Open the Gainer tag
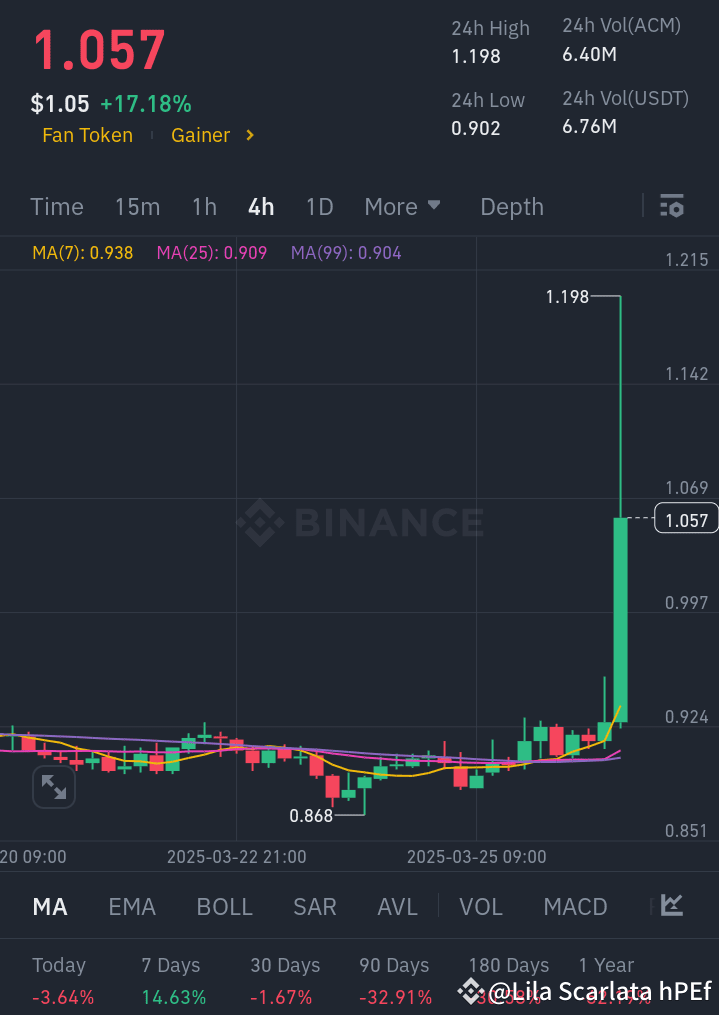 [201, 135]
